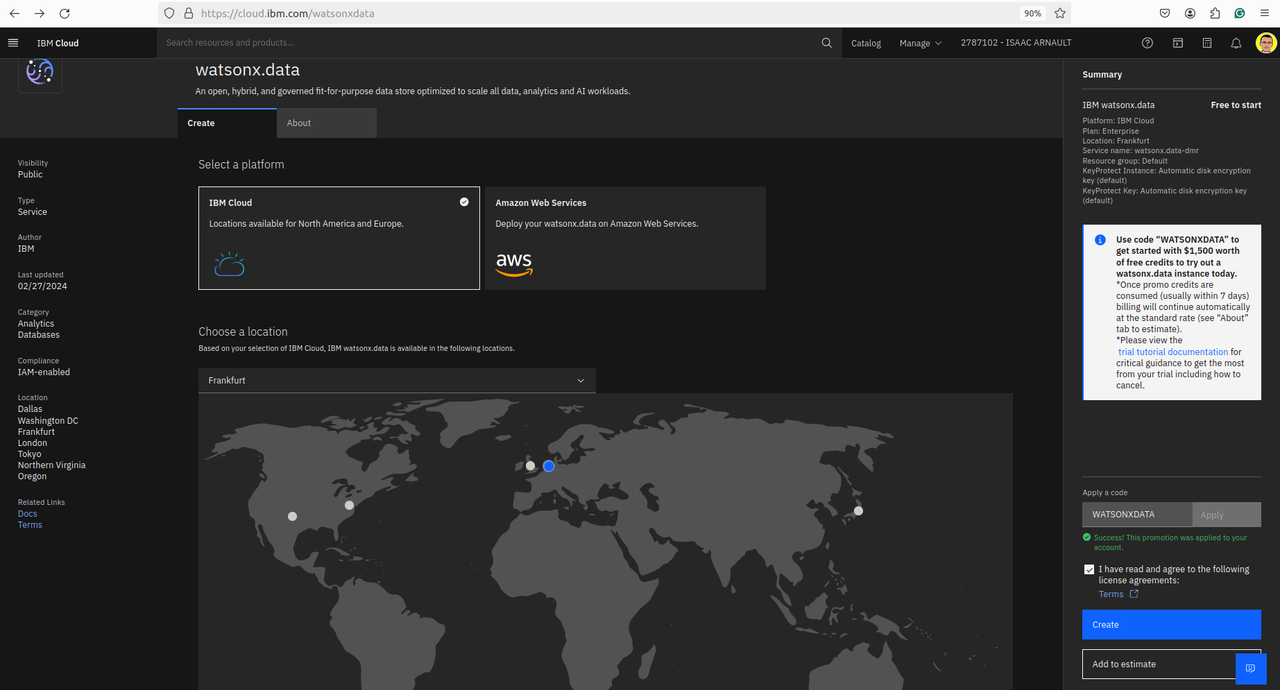Viewport: 1280px width, 690px height.
Task: Click the 90% zoom level indicator
Action: click(1032, 13)
